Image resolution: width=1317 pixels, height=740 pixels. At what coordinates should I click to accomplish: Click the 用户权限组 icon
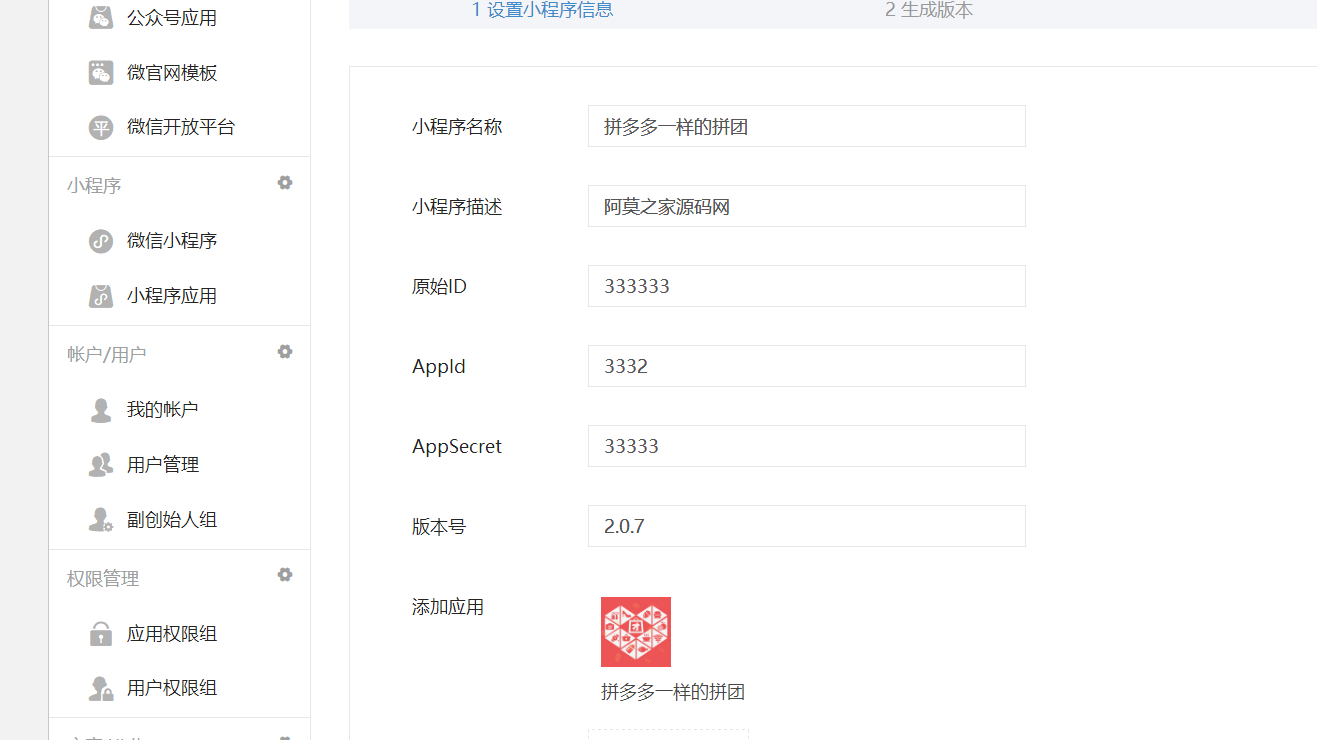101,688
